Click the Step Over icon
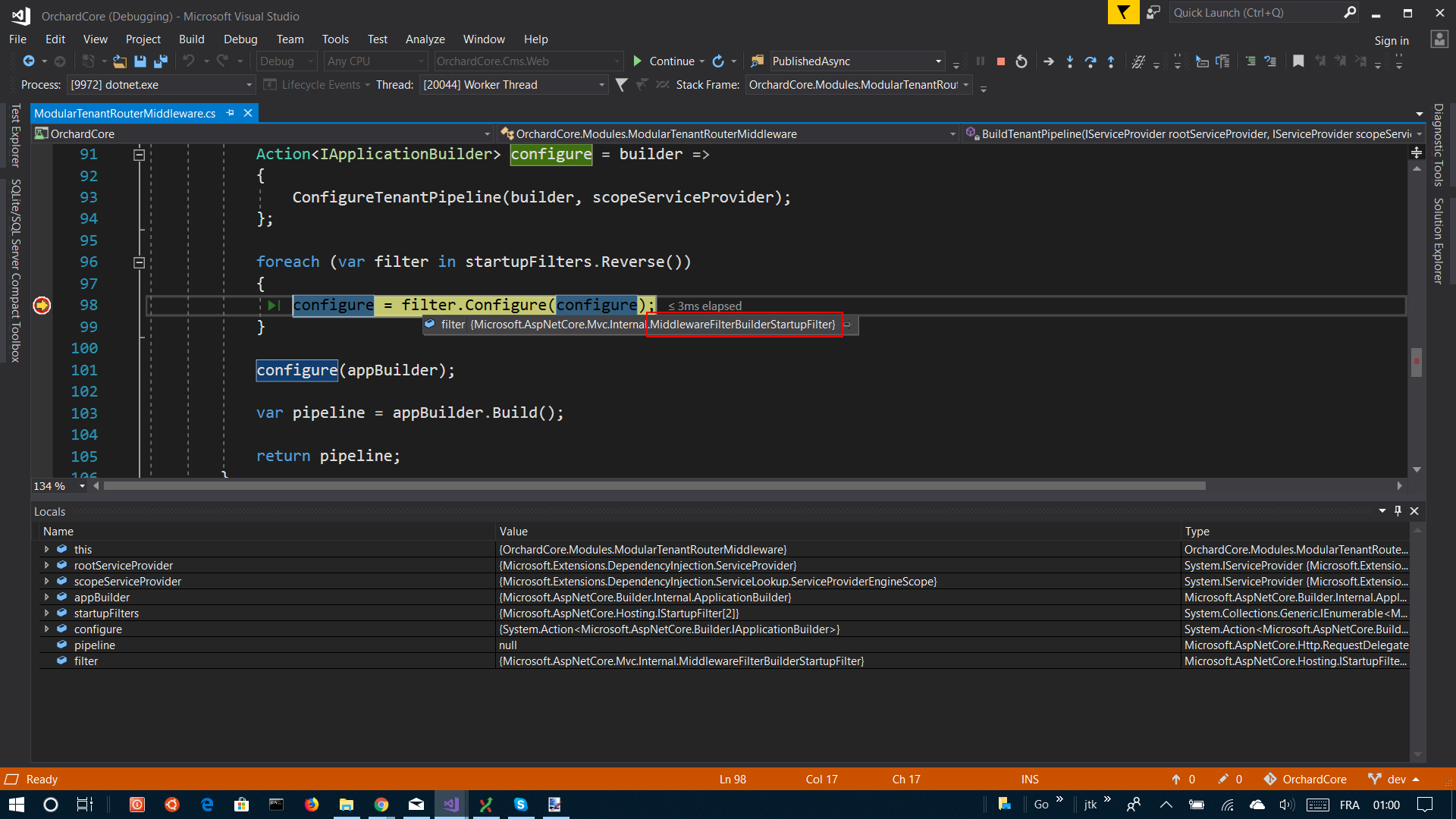The height and width of the screenshot is (819, 1456). click(1090, 61)
